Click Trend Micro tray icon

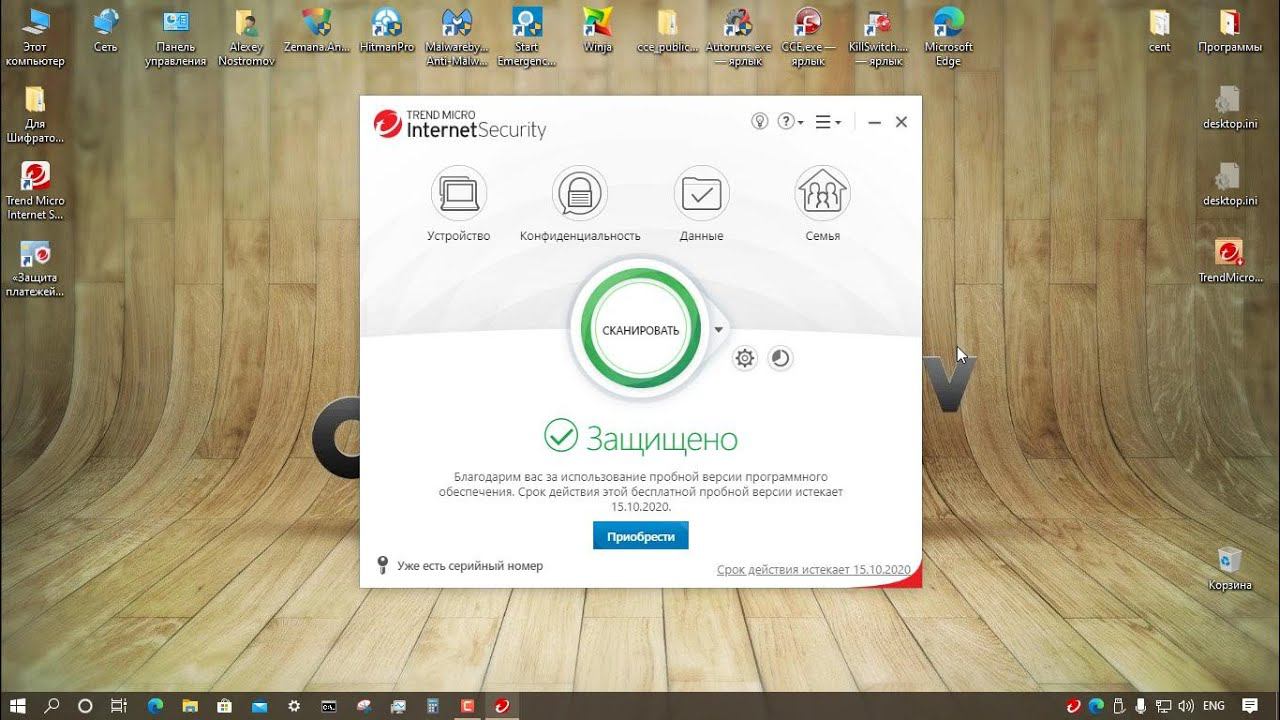pos(1073,706)
